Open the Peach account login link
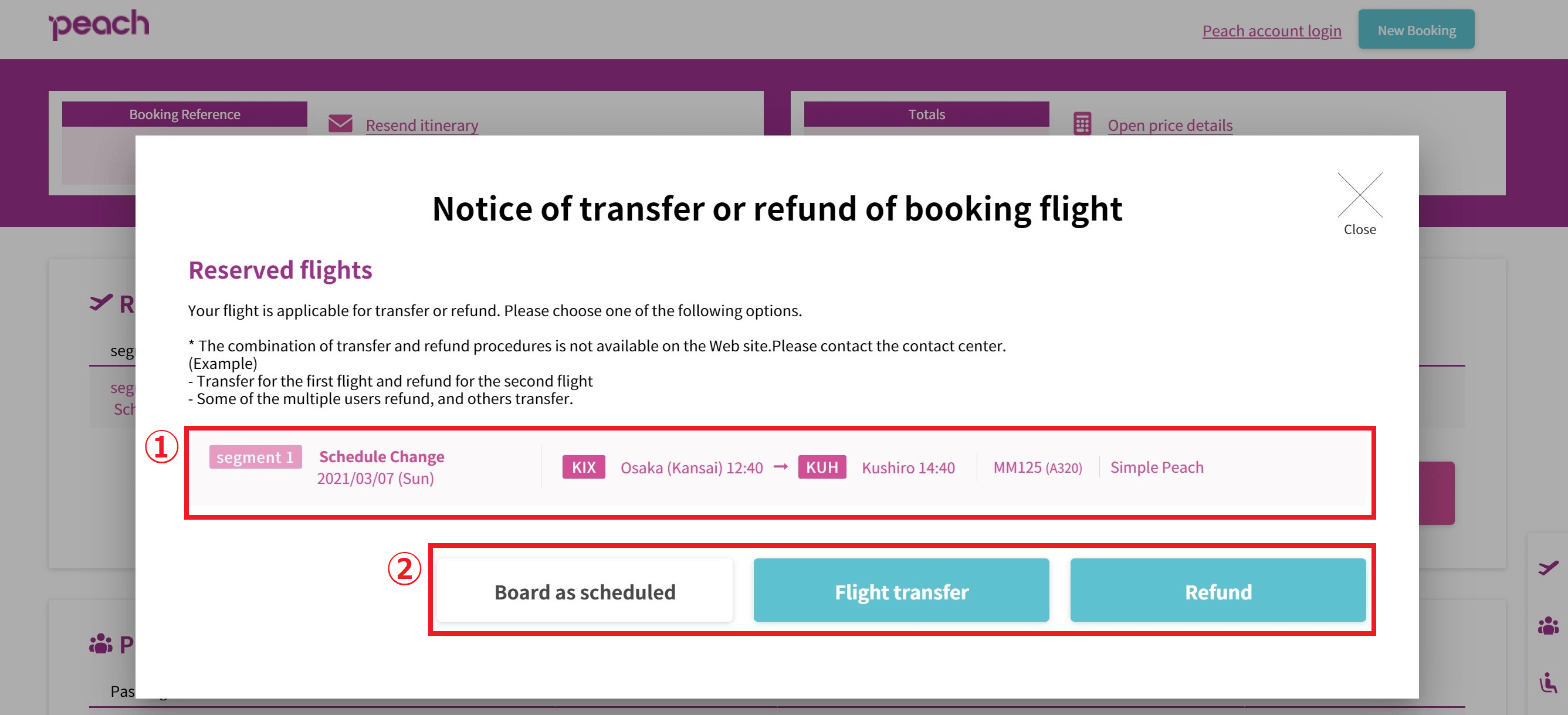 1271,31
